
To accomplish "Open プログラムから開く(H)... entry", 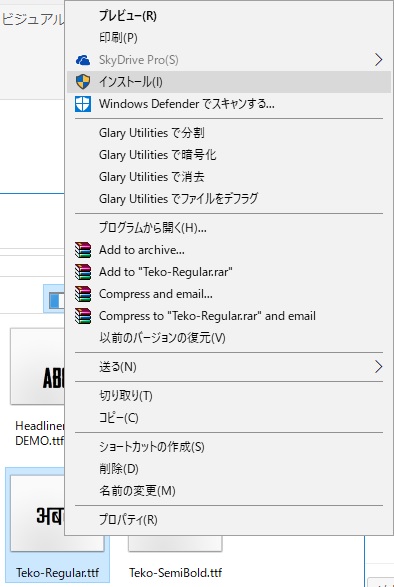I will point(229,228).
